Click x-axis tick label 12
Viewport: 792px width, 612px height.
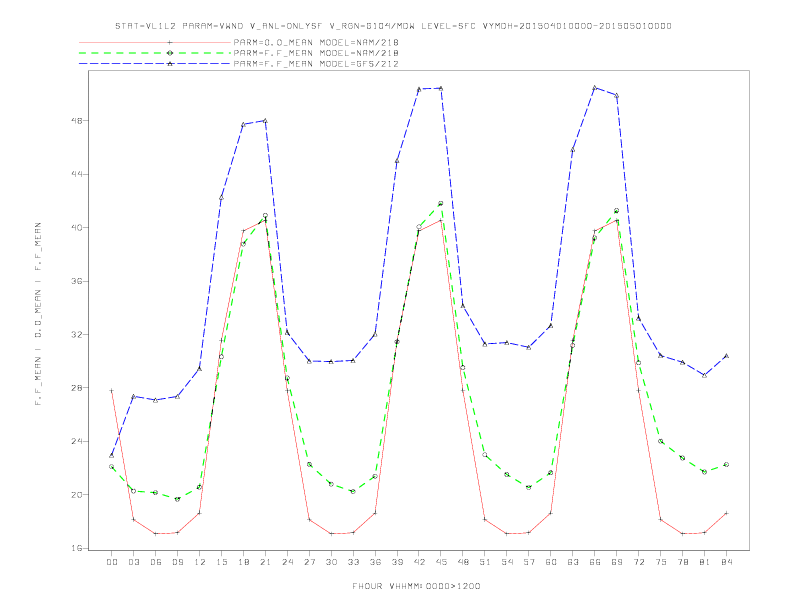click(200, 562)
